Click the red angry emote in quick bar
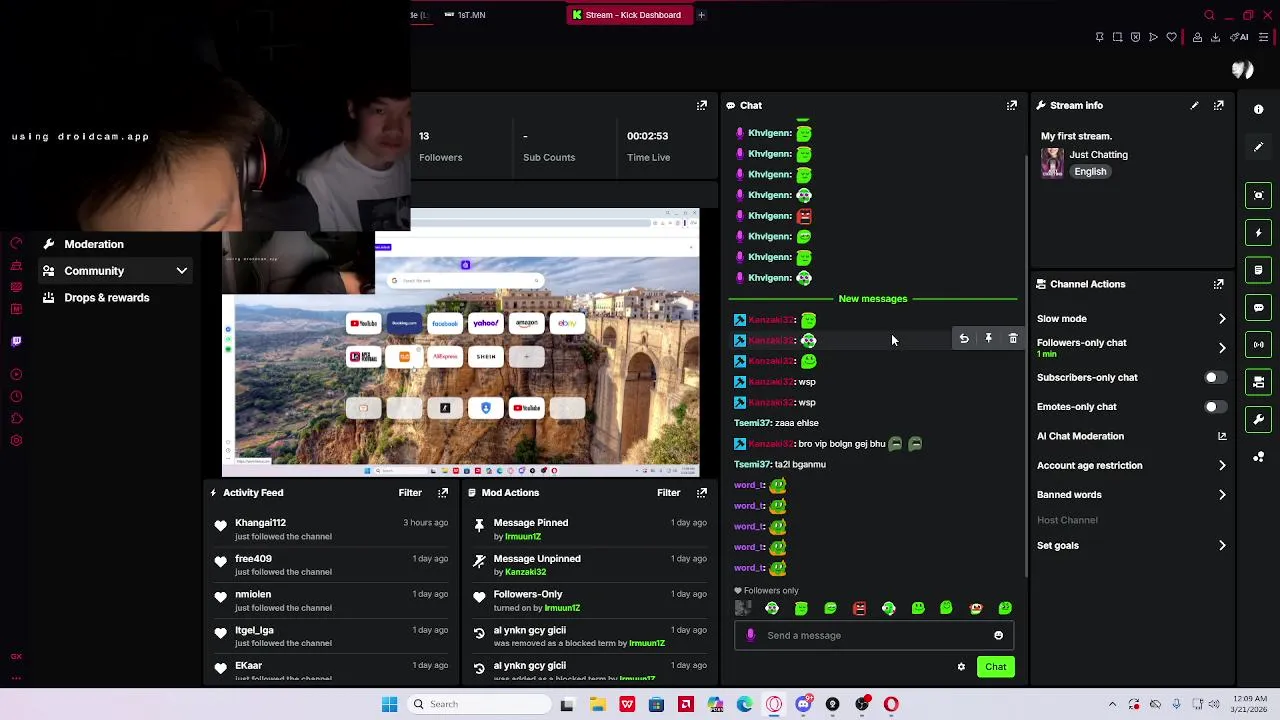Image resolution: width=1280 pixels, height=720 pixels. (x=859, y=608)
